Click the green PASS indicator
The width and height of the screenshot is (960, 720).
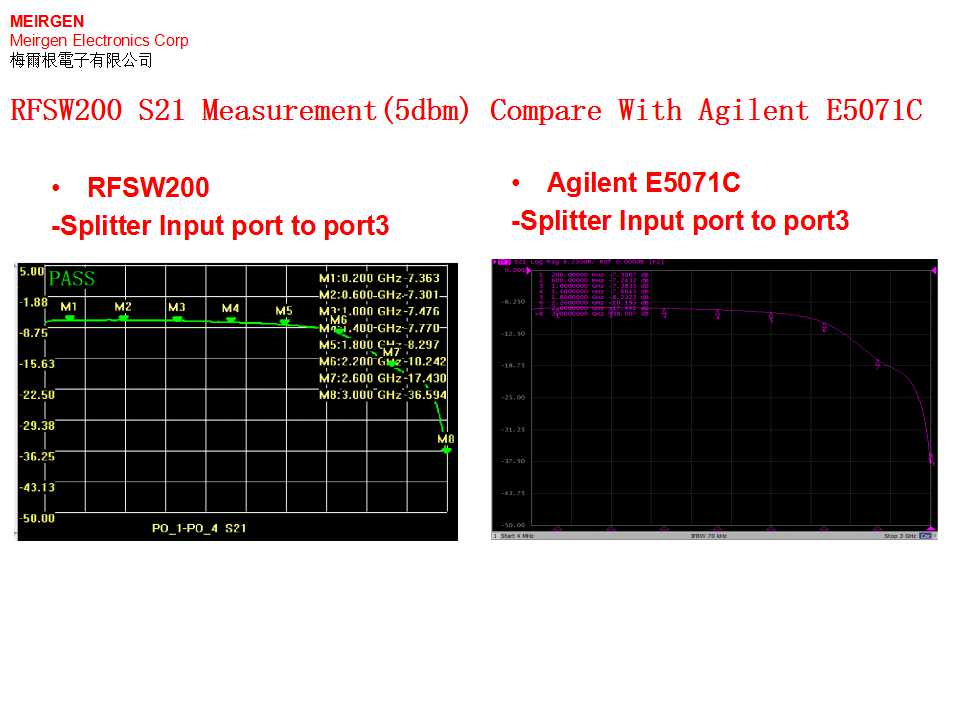pyautogui.click(x=71, y=278)
